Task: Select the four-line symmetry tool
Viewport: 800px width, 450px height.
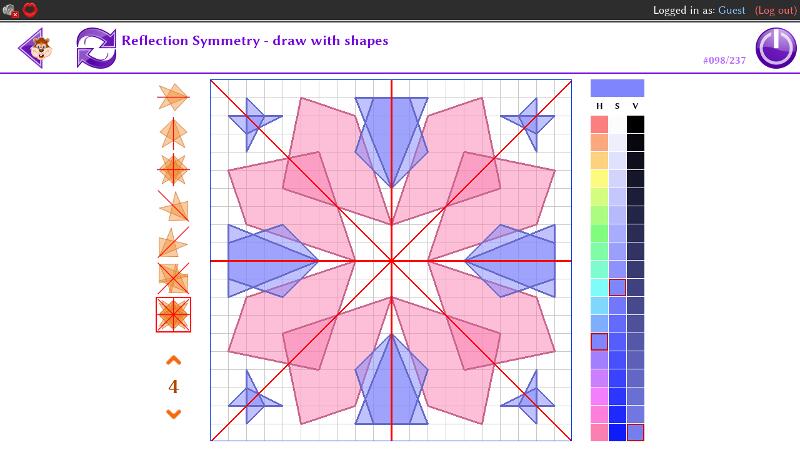Action: click(173, 315)
